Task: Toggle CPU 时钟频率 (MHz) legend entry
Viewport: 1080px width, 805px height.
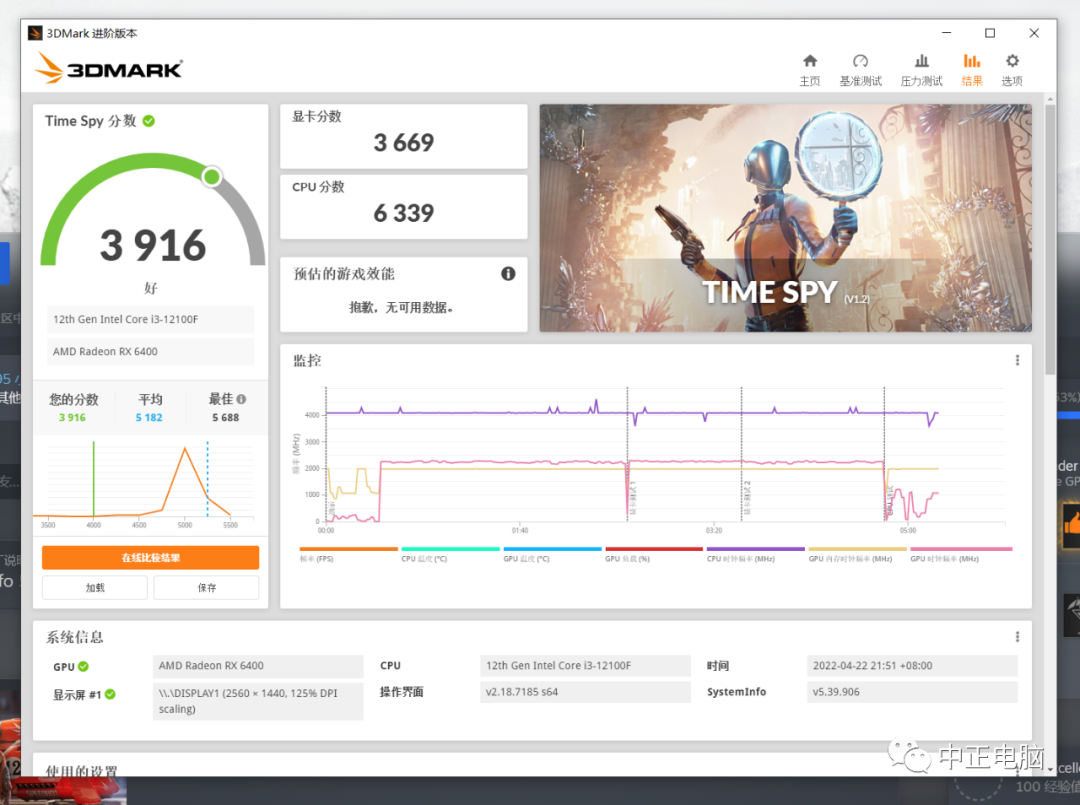Action: coord(756,554)
